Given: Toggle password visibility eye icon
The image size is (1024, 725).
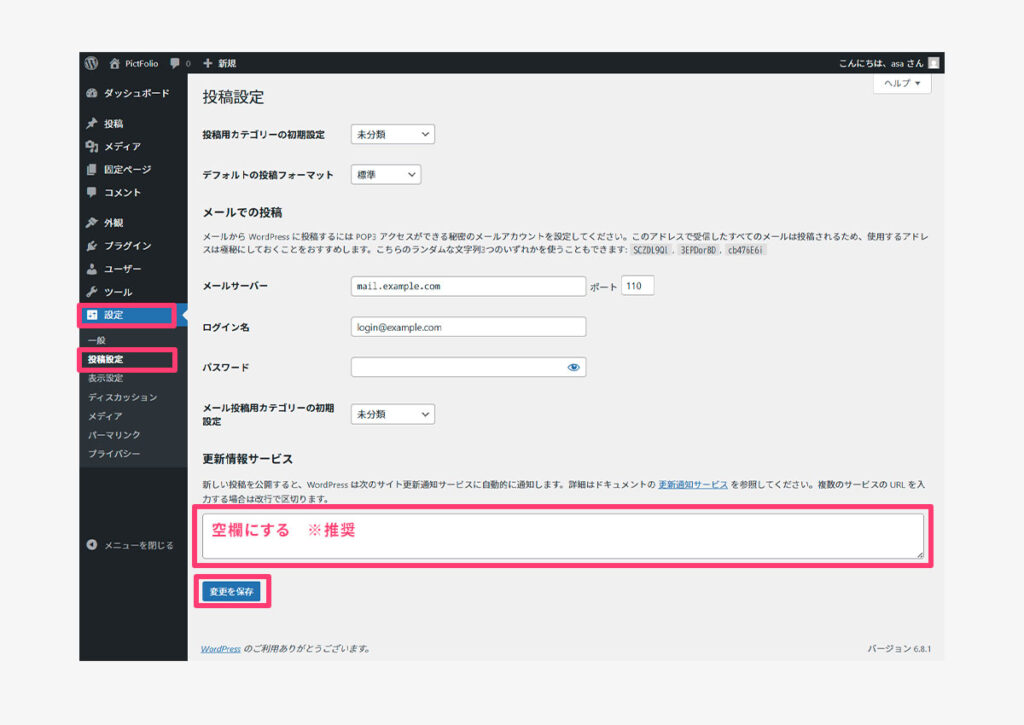Looking at the screenshot, I should pos(573,368).
